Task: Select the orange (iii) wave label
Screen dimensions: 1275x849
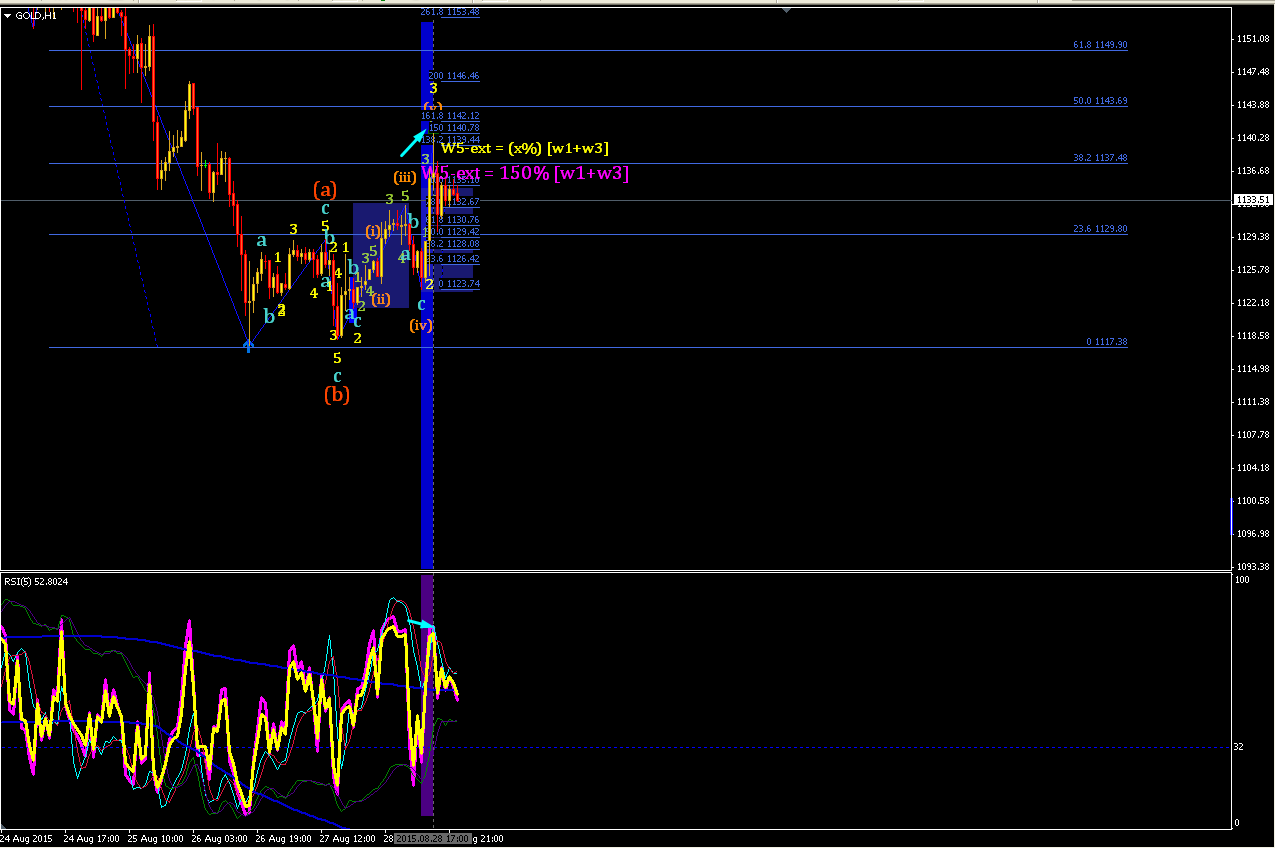Action: point(405,177)
